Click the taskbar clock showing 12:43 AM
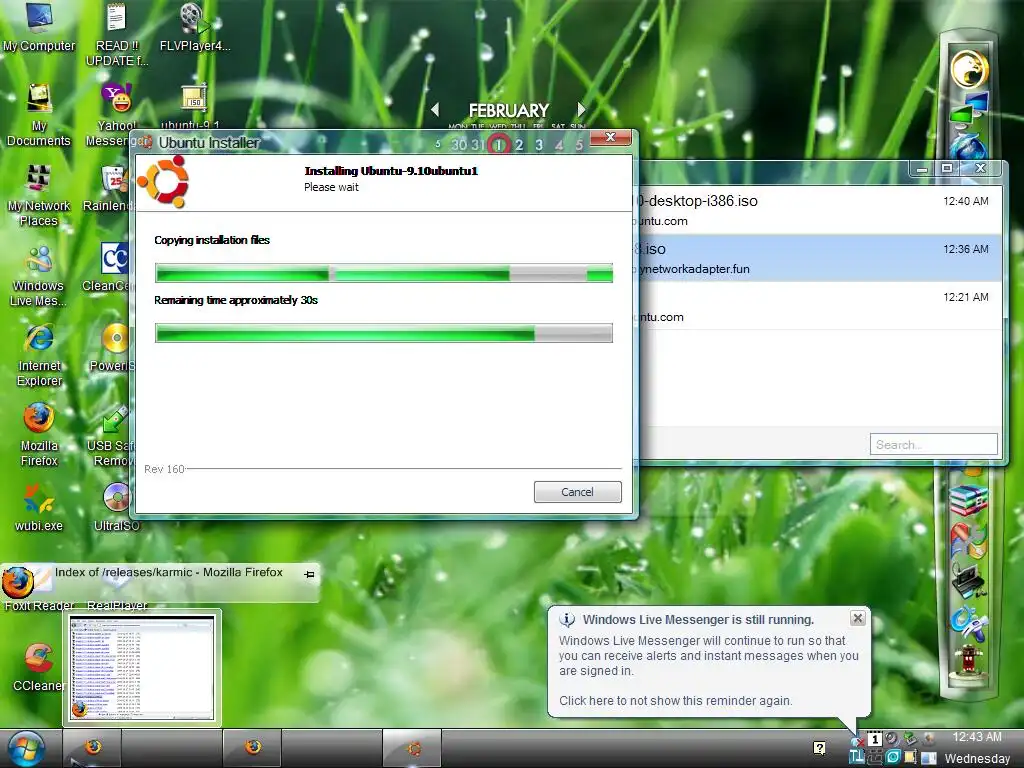This screenshot has width=1024, height=768. [x=976, y=737]
